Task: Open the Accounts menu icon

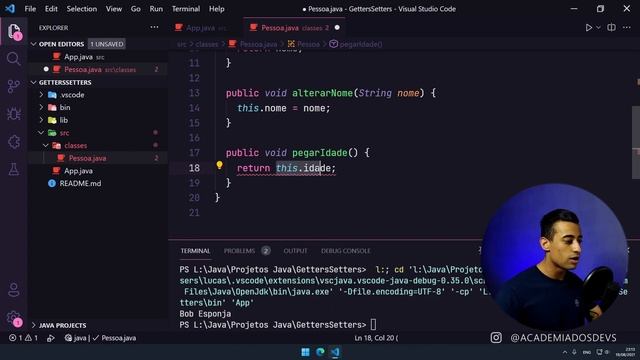Action: (x=13, y=290)
